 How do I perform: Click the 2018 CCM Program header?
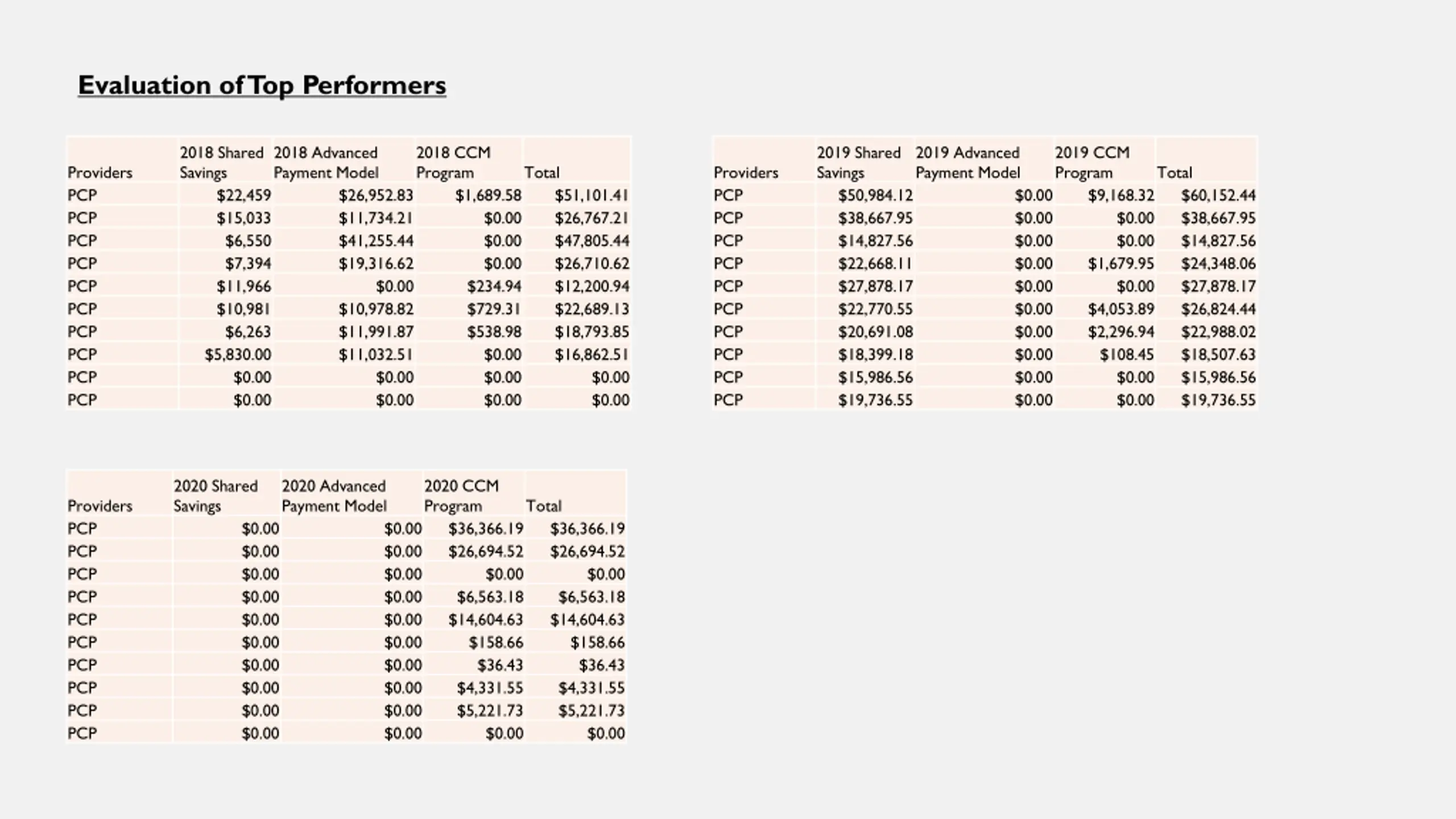pos(453,163)
